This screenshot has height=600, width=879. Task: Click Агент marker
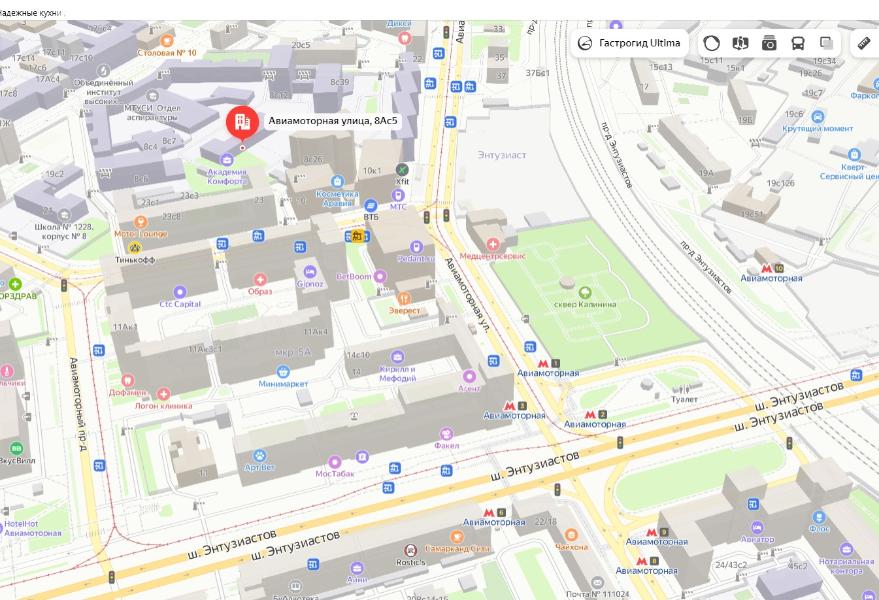tap(469, 376)
